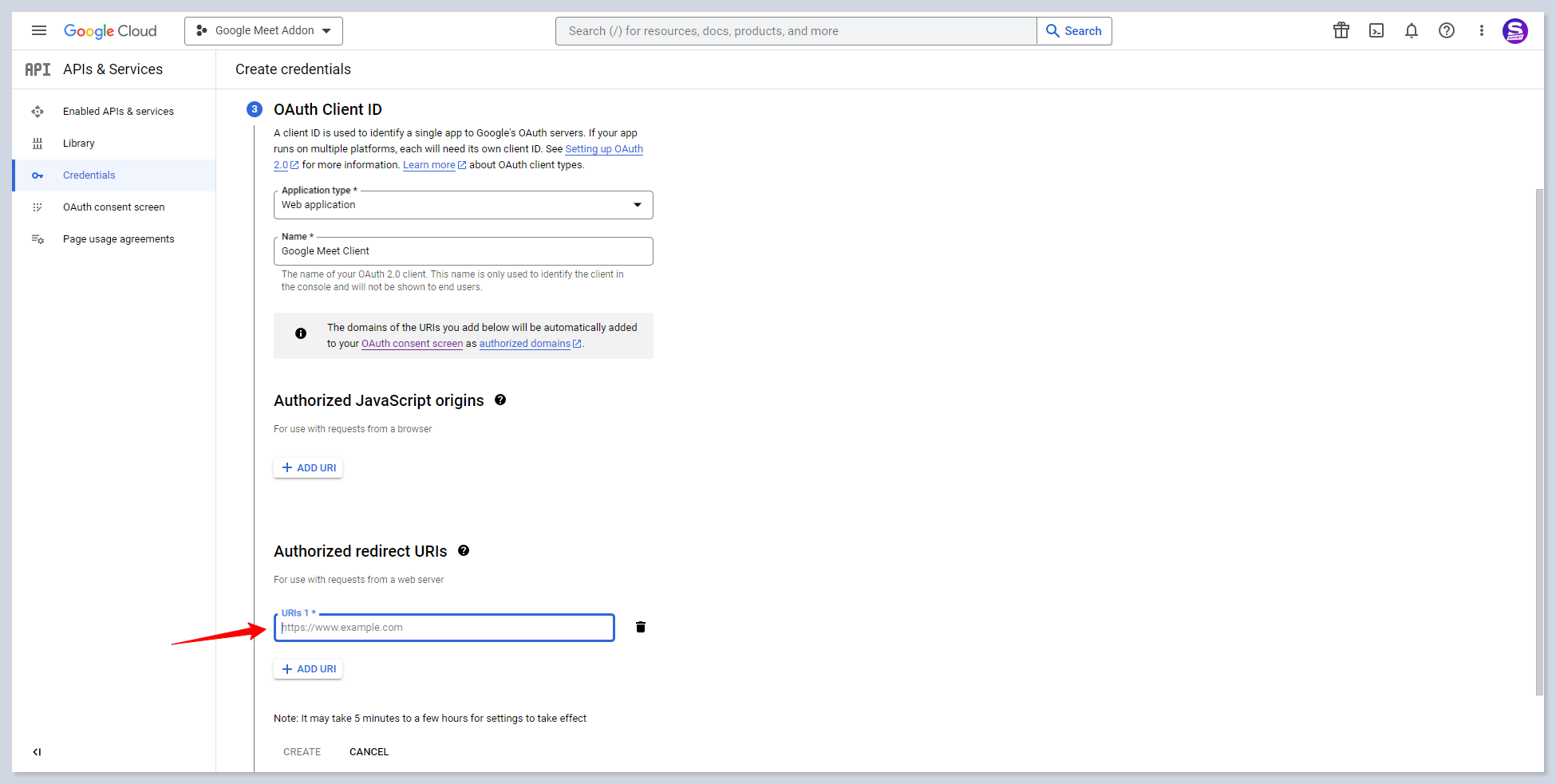
Task: Open the main navigation hamburger menu
Action: [x=38, y=31]
